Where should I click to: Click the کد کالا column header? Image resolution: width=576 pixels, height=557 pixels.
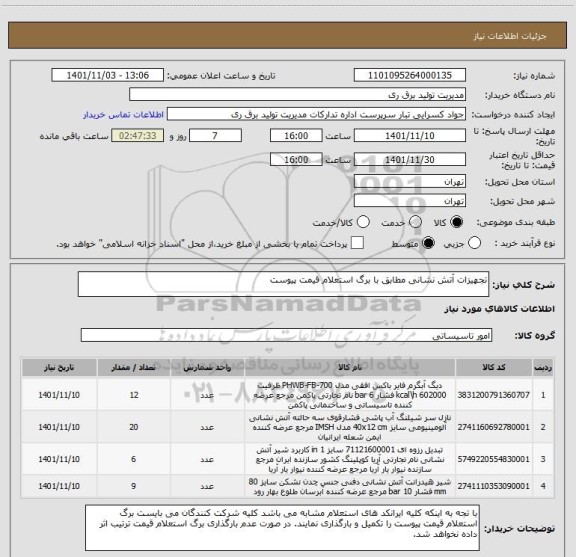click(493, 367)
